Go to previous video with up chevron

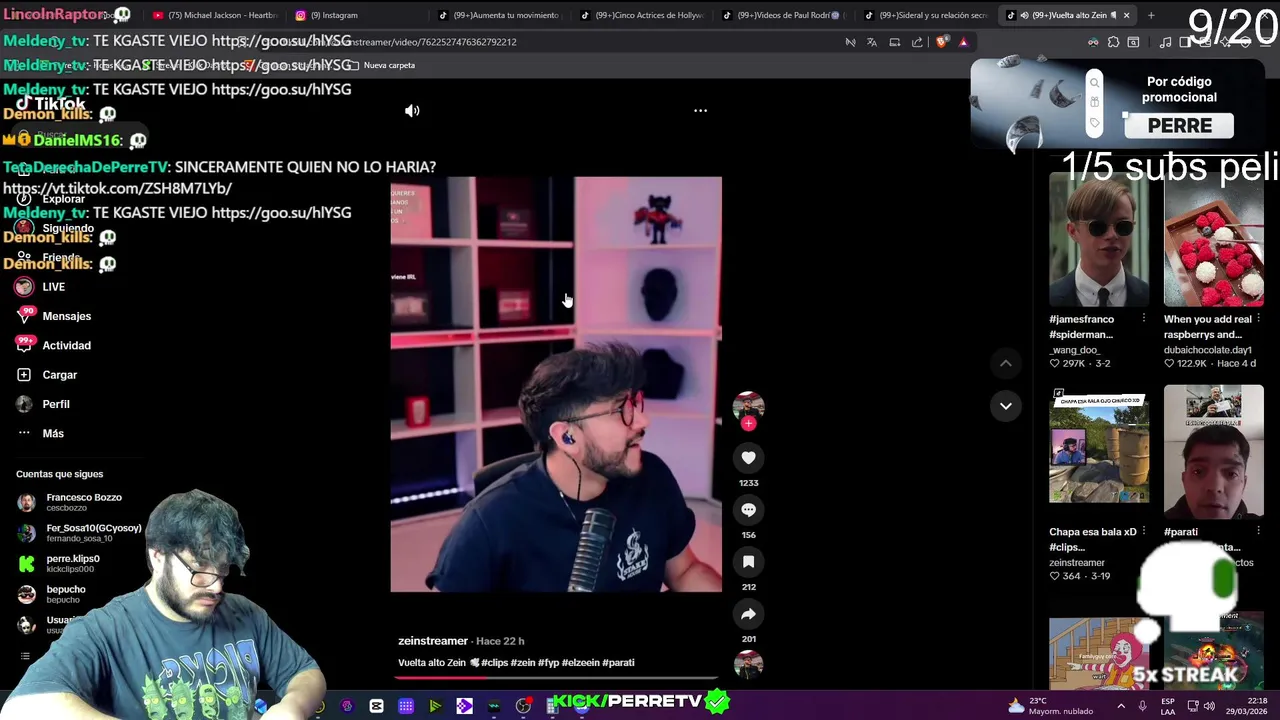click(x=1005, y=364)
